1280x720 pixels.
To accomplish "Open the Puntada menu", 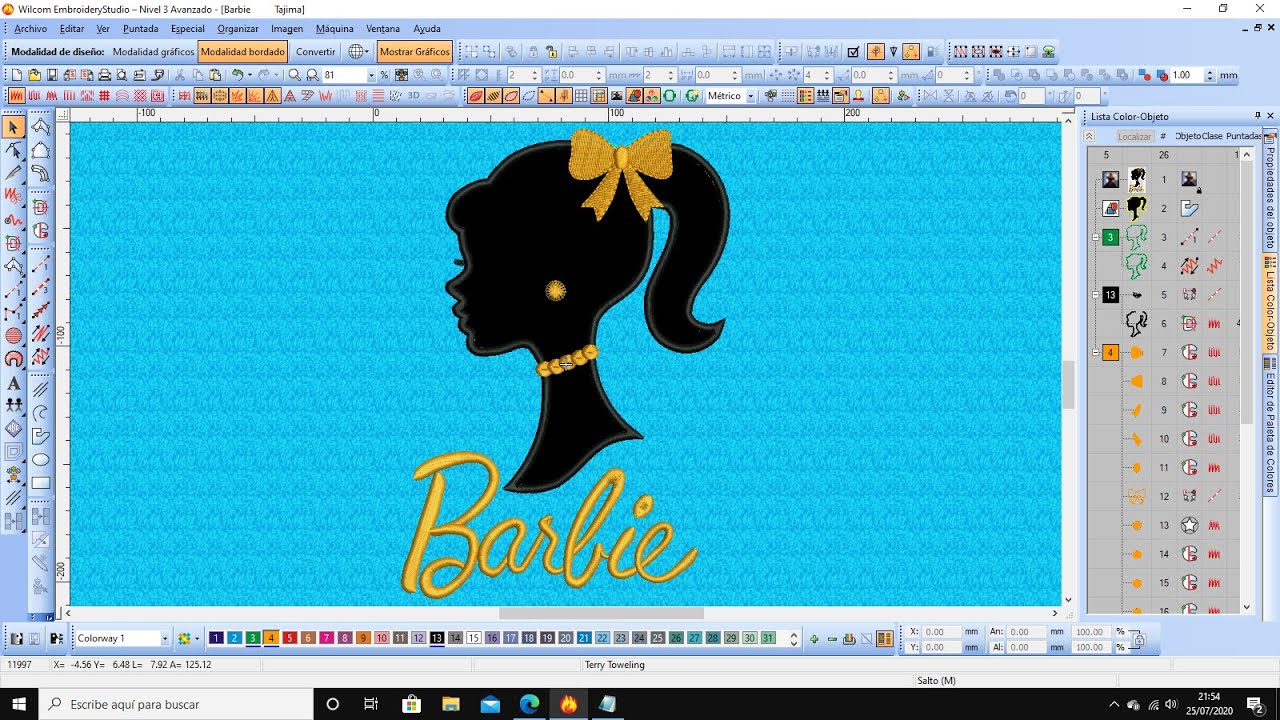I will point(140,29).
